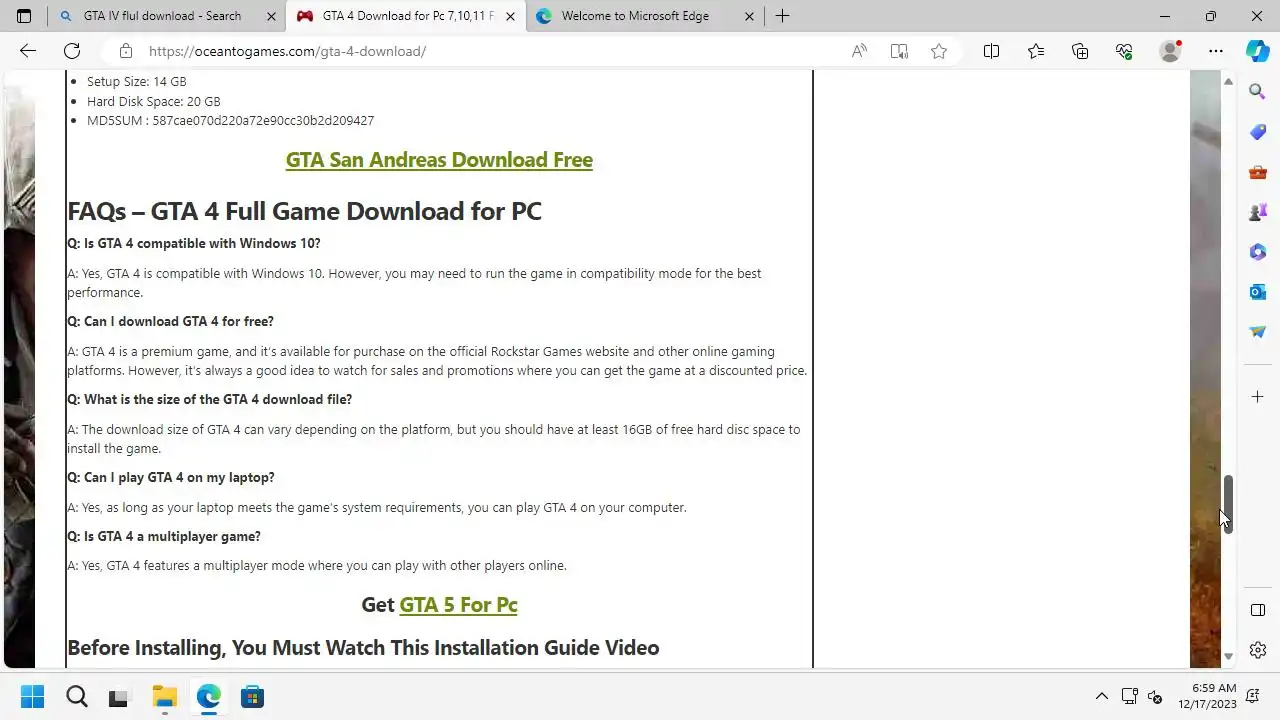Screen dimensions: 1280x720
Task: Add this page to favorites star
Action: [x=939, y=51]
